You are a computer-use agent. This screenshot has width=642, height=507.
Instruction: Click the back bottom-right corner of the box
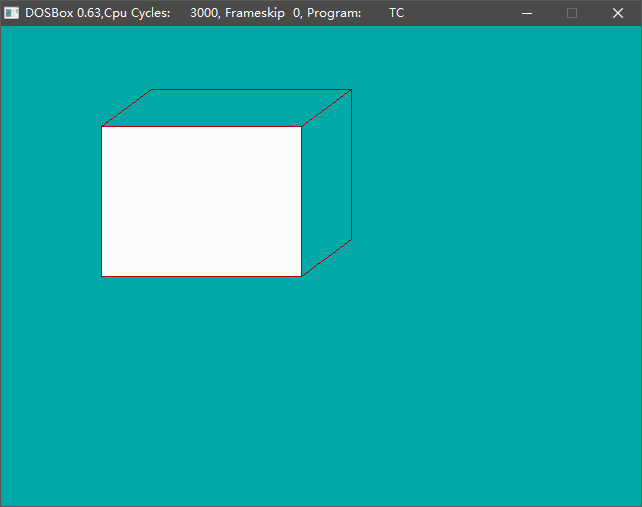pyautogui.click(x=351, y=239)
